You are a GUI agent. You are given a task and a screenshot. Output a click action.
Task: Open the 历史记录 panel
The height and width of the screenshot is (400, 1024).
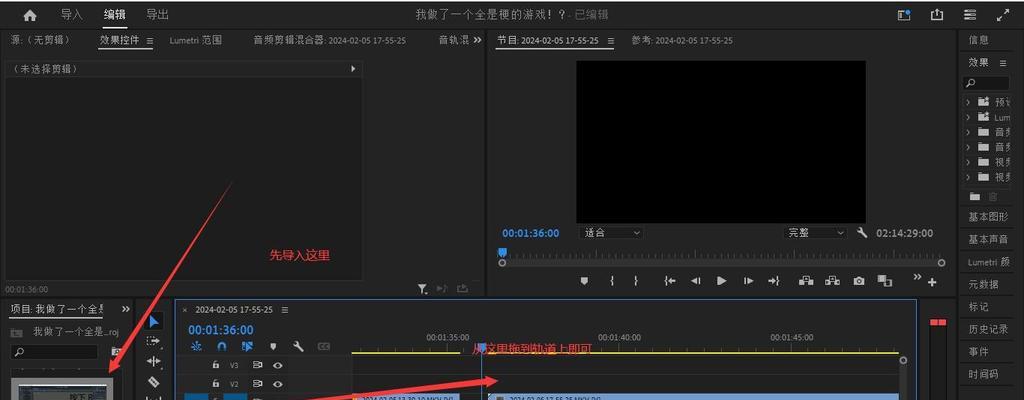click(988, 329)
